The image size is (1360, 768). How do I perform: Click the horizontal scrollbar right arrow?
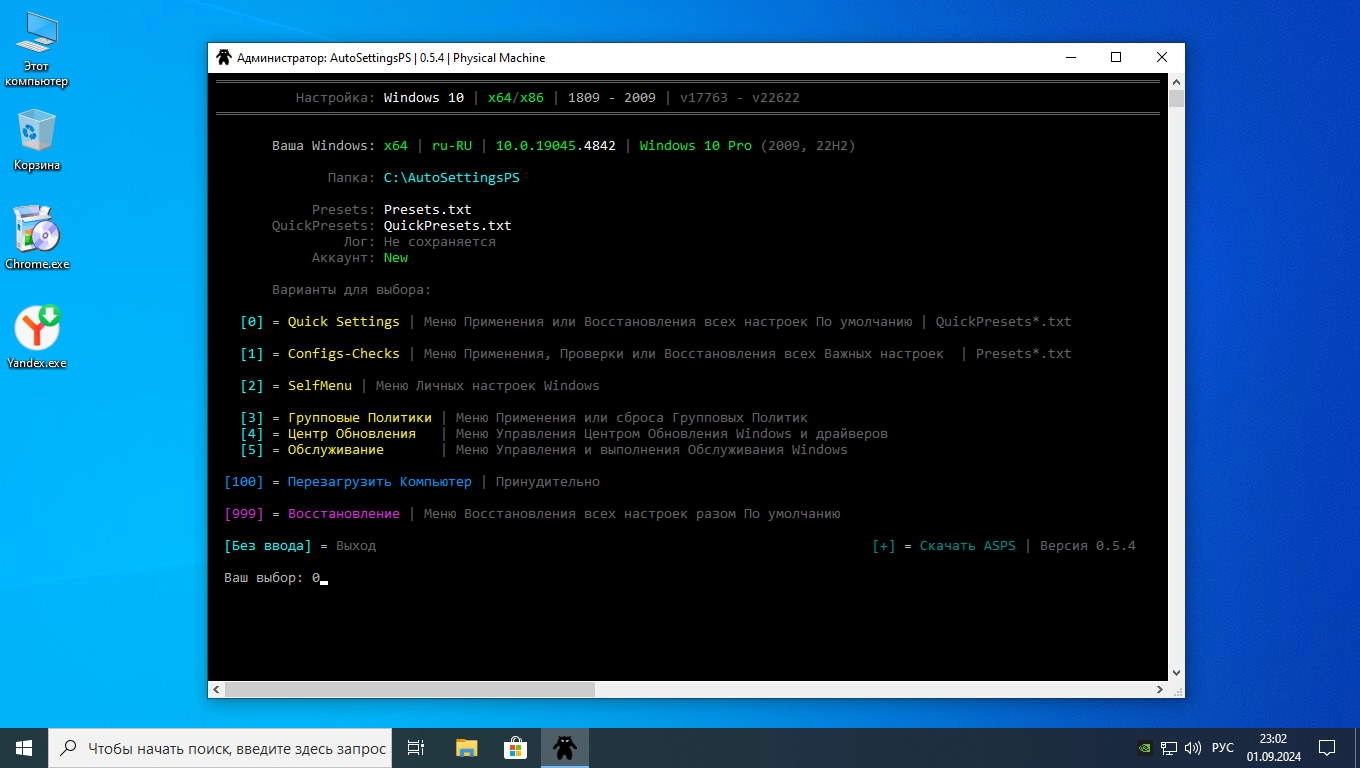[x=1160, y=690]
